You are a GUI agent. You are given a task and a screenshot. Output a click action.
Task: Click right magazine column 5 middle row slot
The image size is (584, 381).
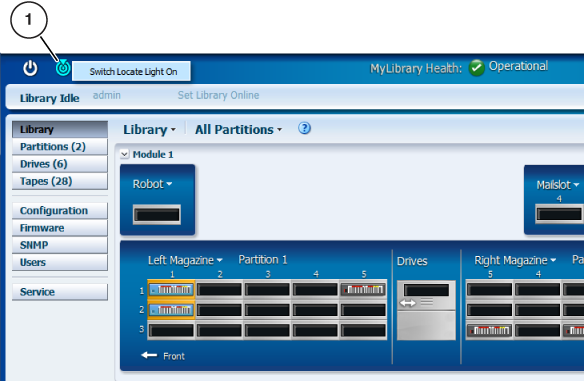[490, 310]
